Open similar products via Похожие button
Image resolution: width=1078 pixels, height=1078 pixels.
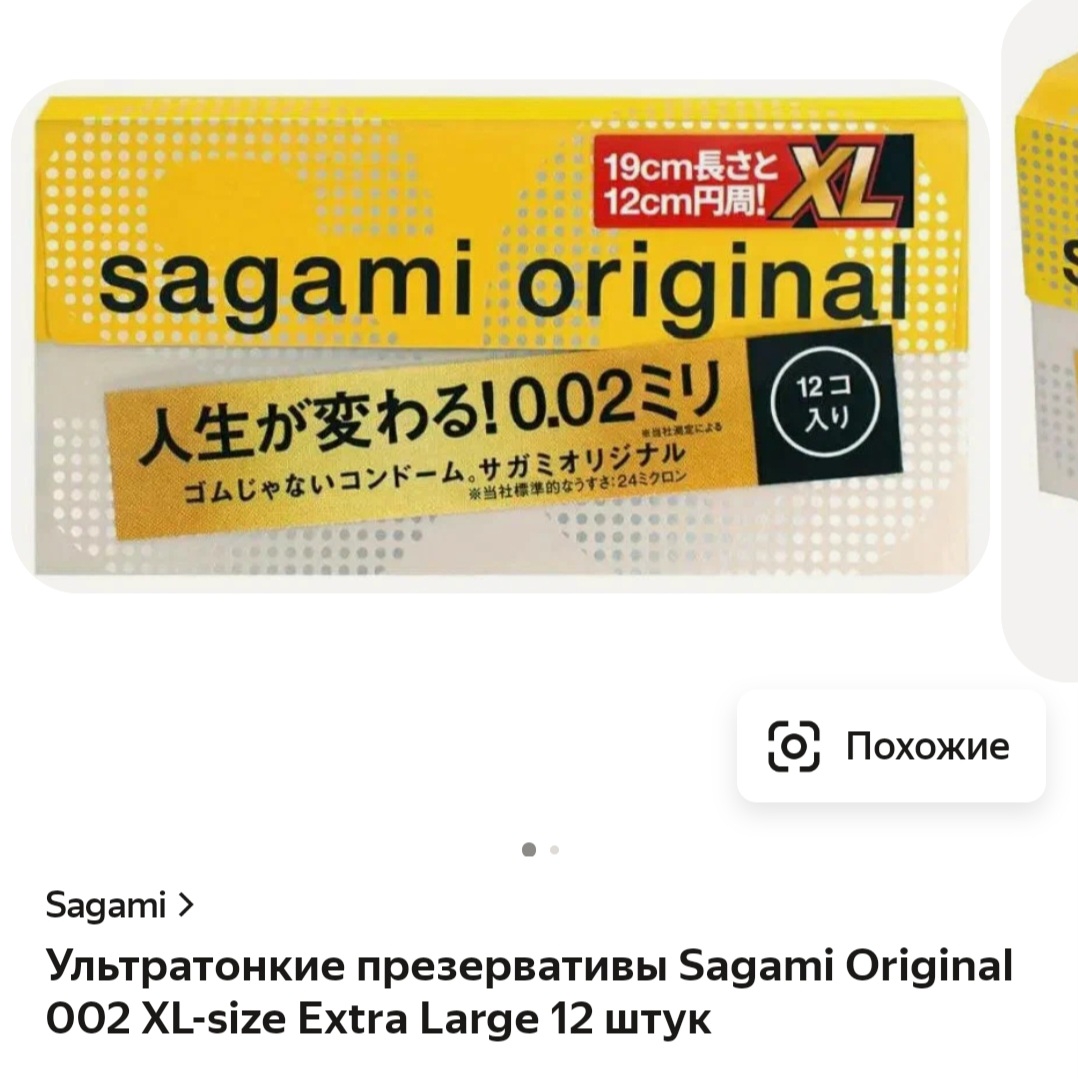891,746
